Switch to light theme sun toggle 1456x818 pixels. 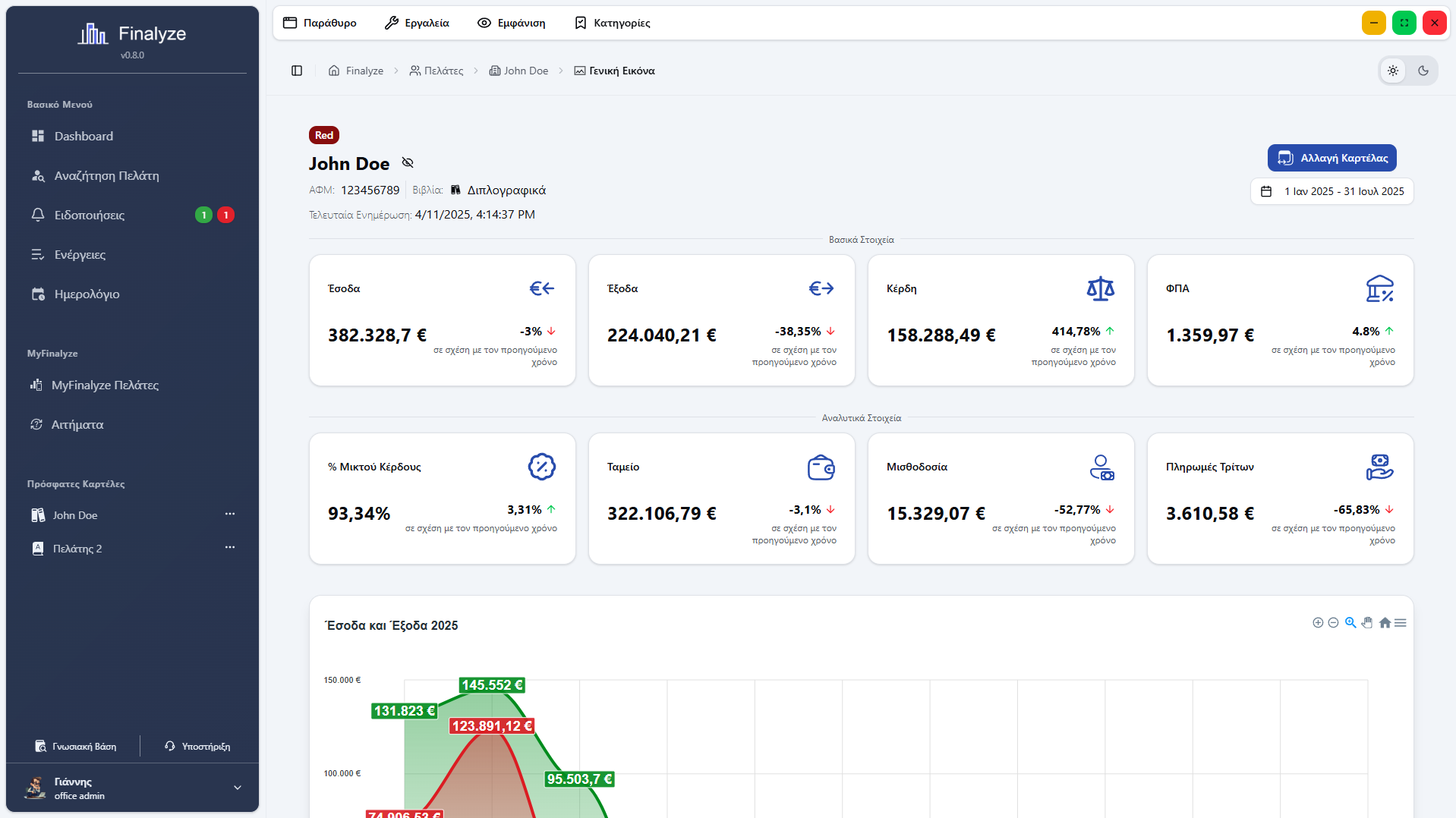click(1393, 71)
